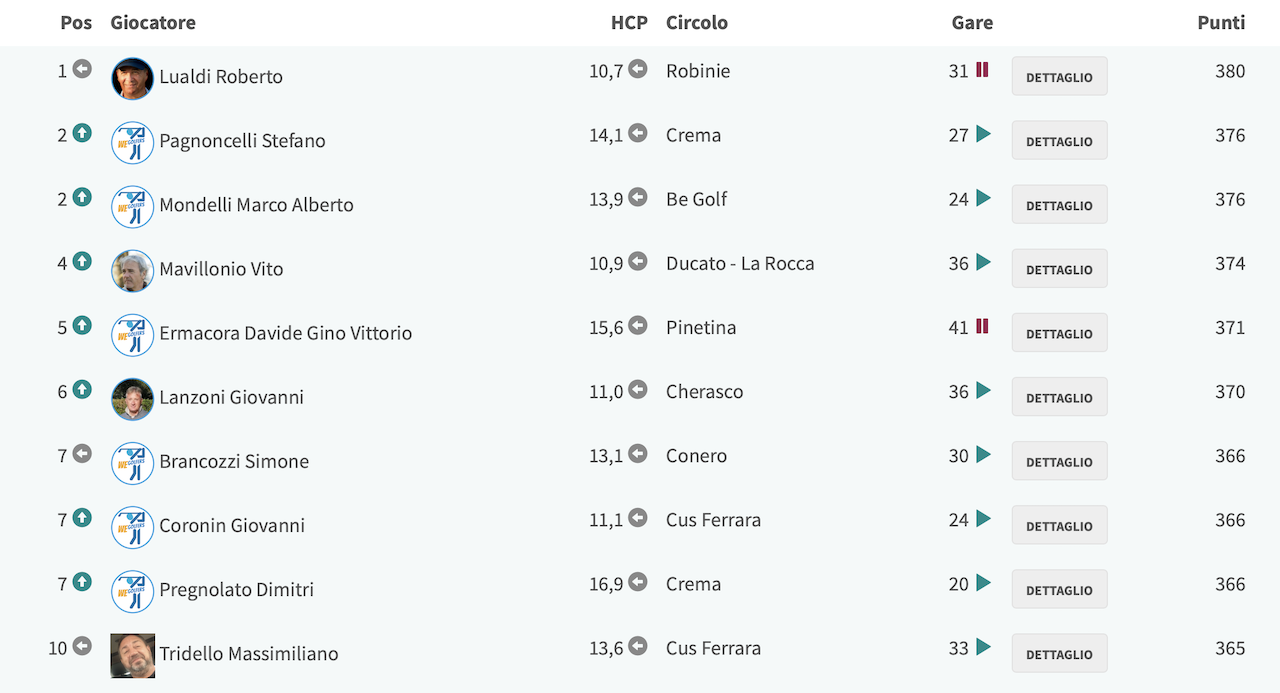Sort by the HCP column header
The height and width of the screenshot is (693, 1280).
click(x=629, y=22)
